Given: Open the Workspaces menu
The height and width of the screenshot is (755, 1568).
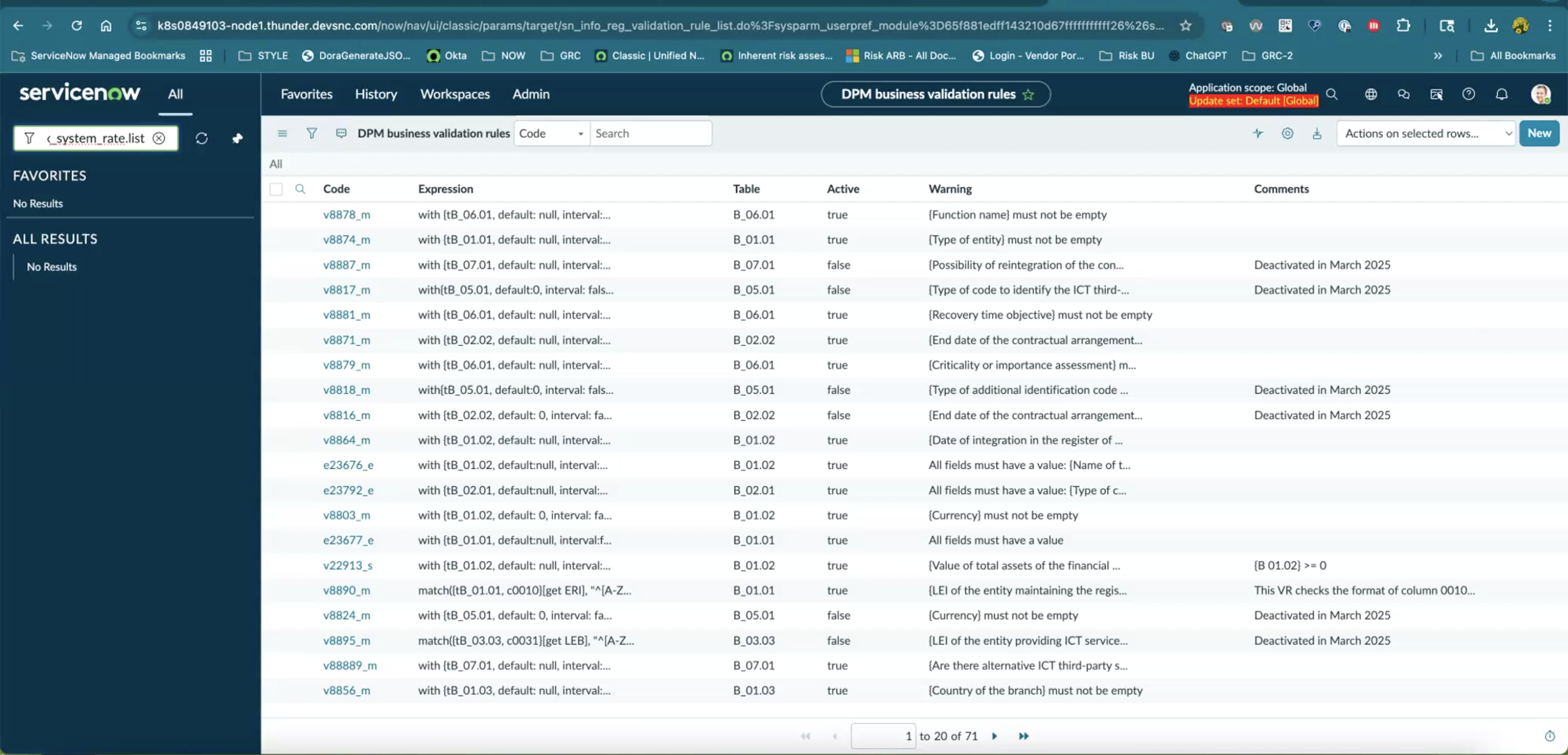Looking at the screenshot, I should [455, 94].
